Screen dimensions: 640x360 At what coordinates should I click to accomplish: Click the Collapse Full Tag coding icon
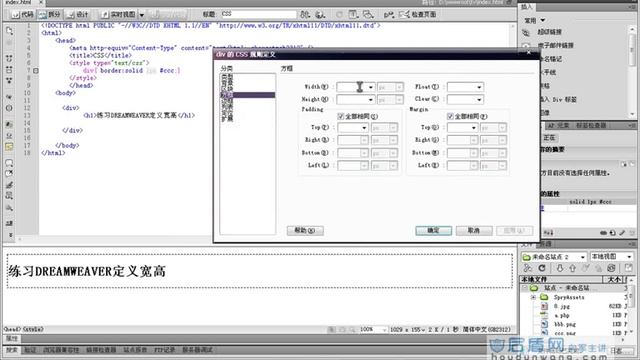9,59
